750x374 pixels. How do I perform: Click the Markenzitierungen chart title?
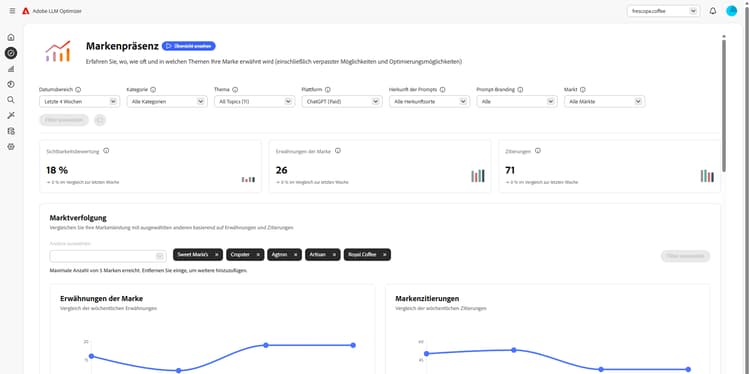[427, 298]
